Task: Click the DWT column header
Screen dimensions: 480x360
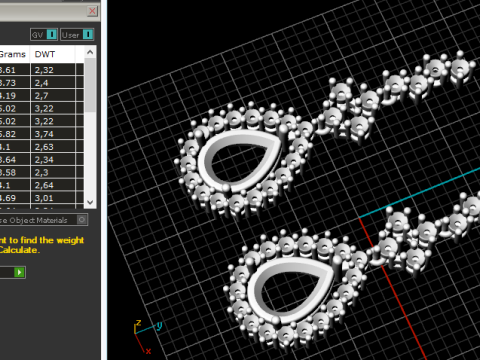Action: [53, 54]
